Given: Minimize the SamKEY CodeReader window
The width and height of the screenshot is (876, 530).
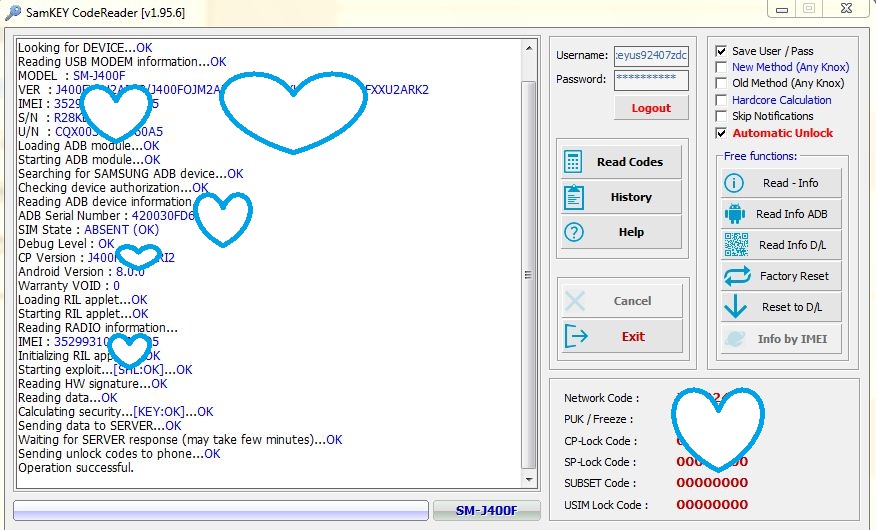Looking at the screenshot, I should [x=782, y=8].
